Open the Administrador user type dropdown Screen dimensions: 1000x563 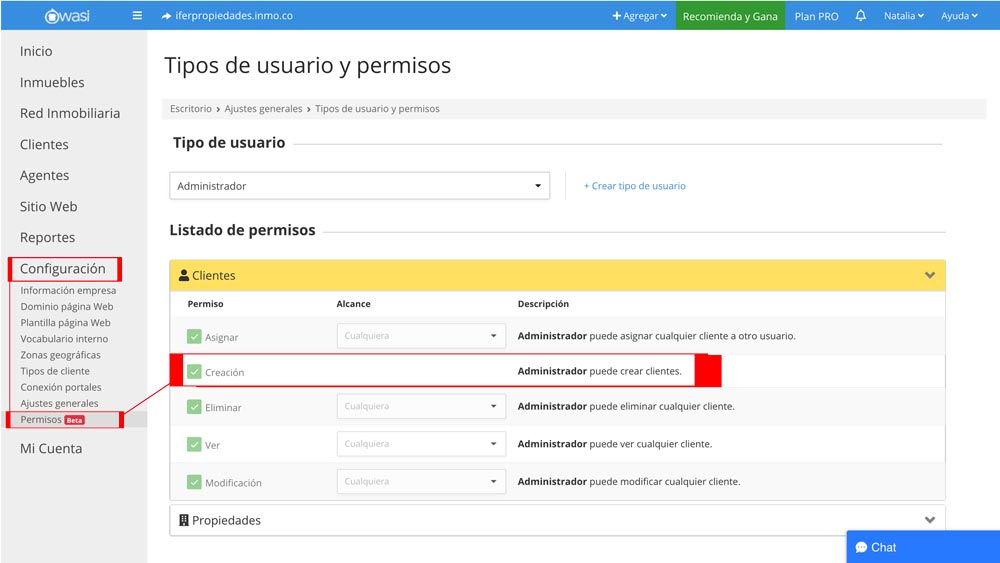pos(359,186)
